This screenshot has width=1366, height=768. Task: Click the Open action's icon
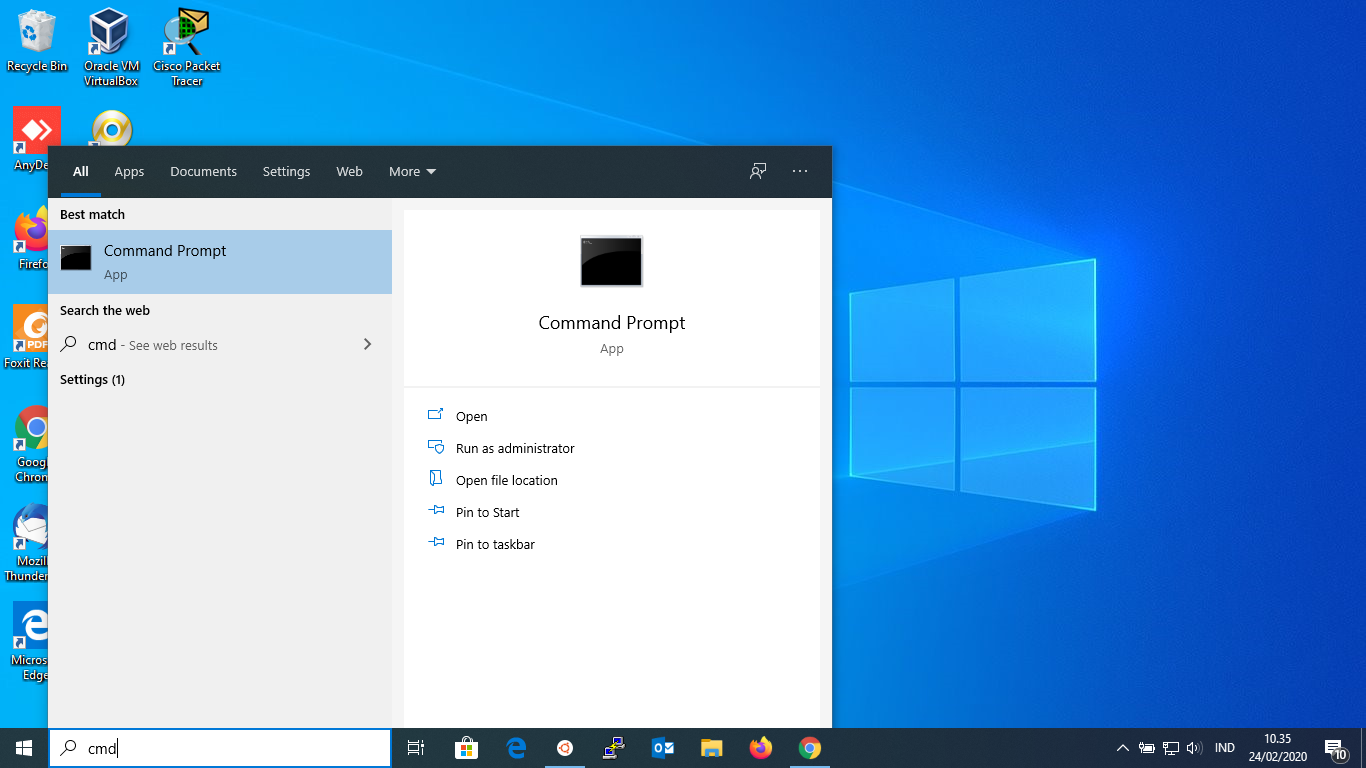click(x=435, y=415)
